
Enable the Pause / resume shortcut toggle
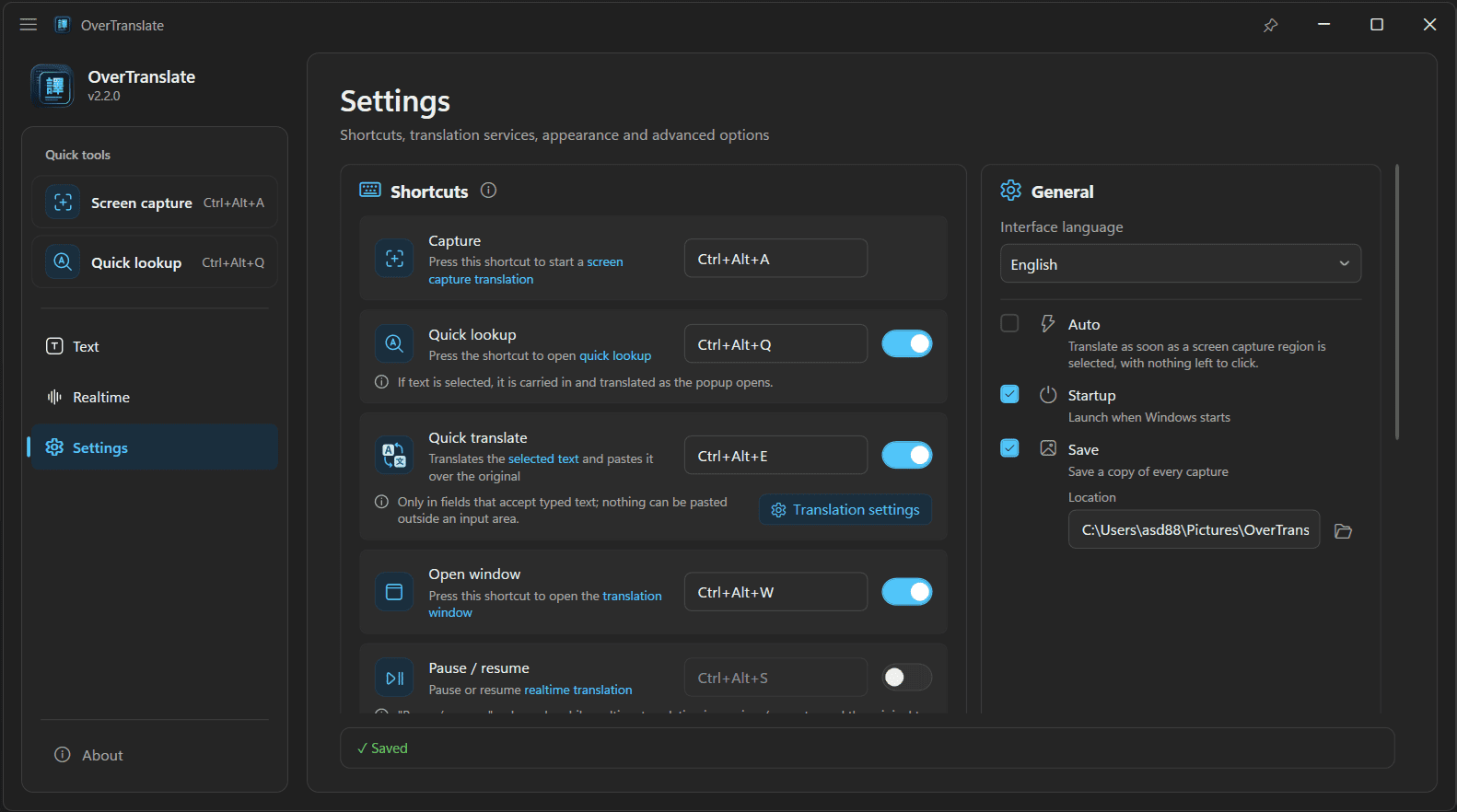tap(907, 678)
